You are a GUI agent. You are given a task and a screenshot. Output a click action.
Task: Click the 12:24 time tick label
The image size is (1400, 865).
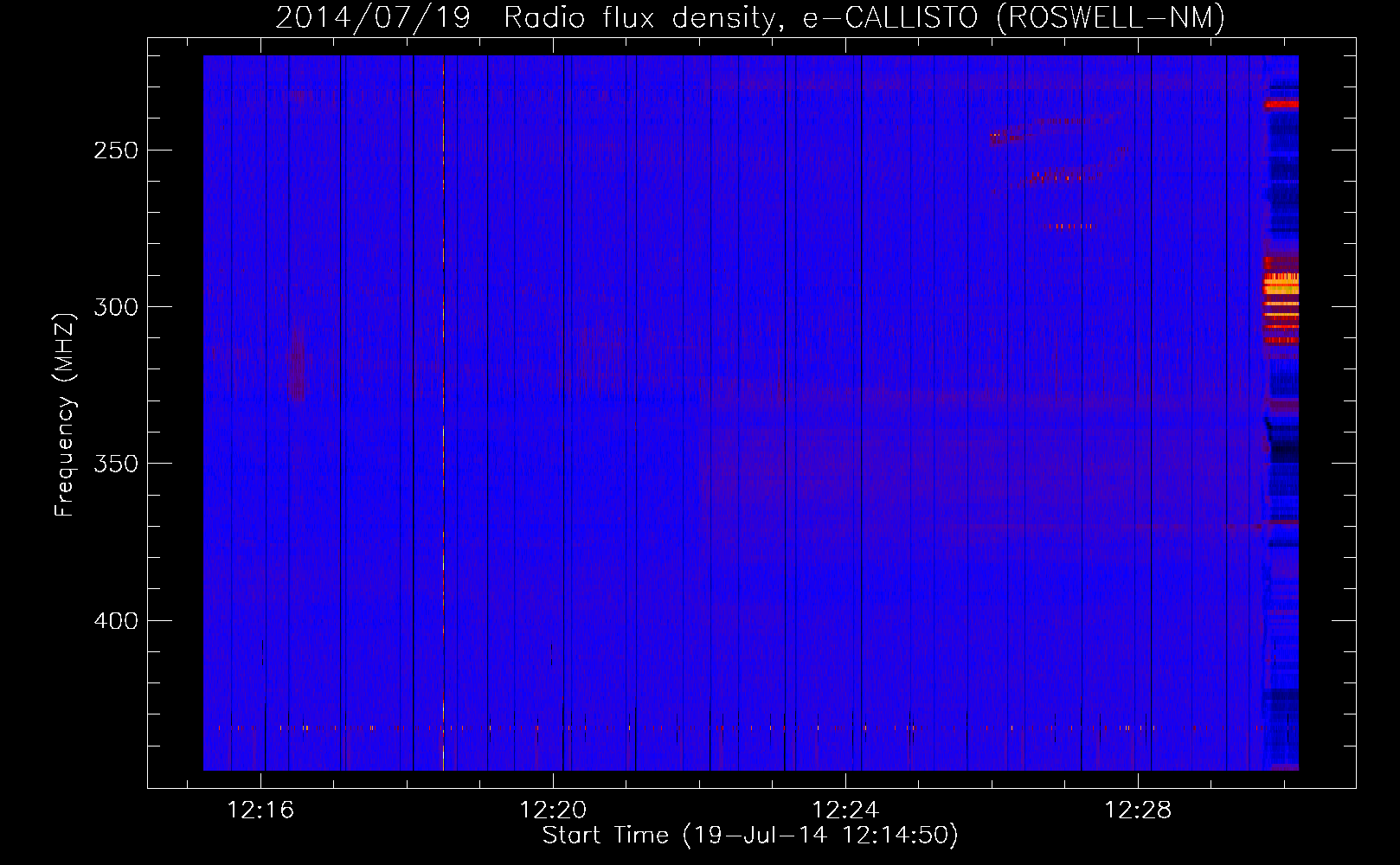coord(845,810)
